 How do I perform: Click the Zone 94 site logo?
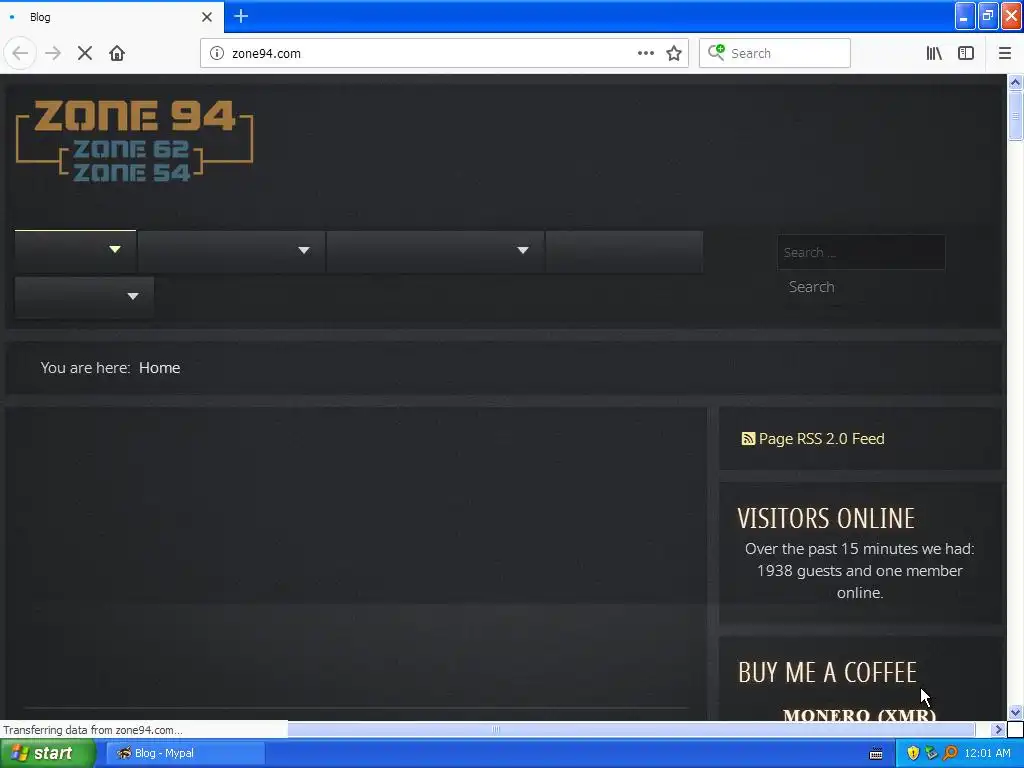[x=134, y=140]
